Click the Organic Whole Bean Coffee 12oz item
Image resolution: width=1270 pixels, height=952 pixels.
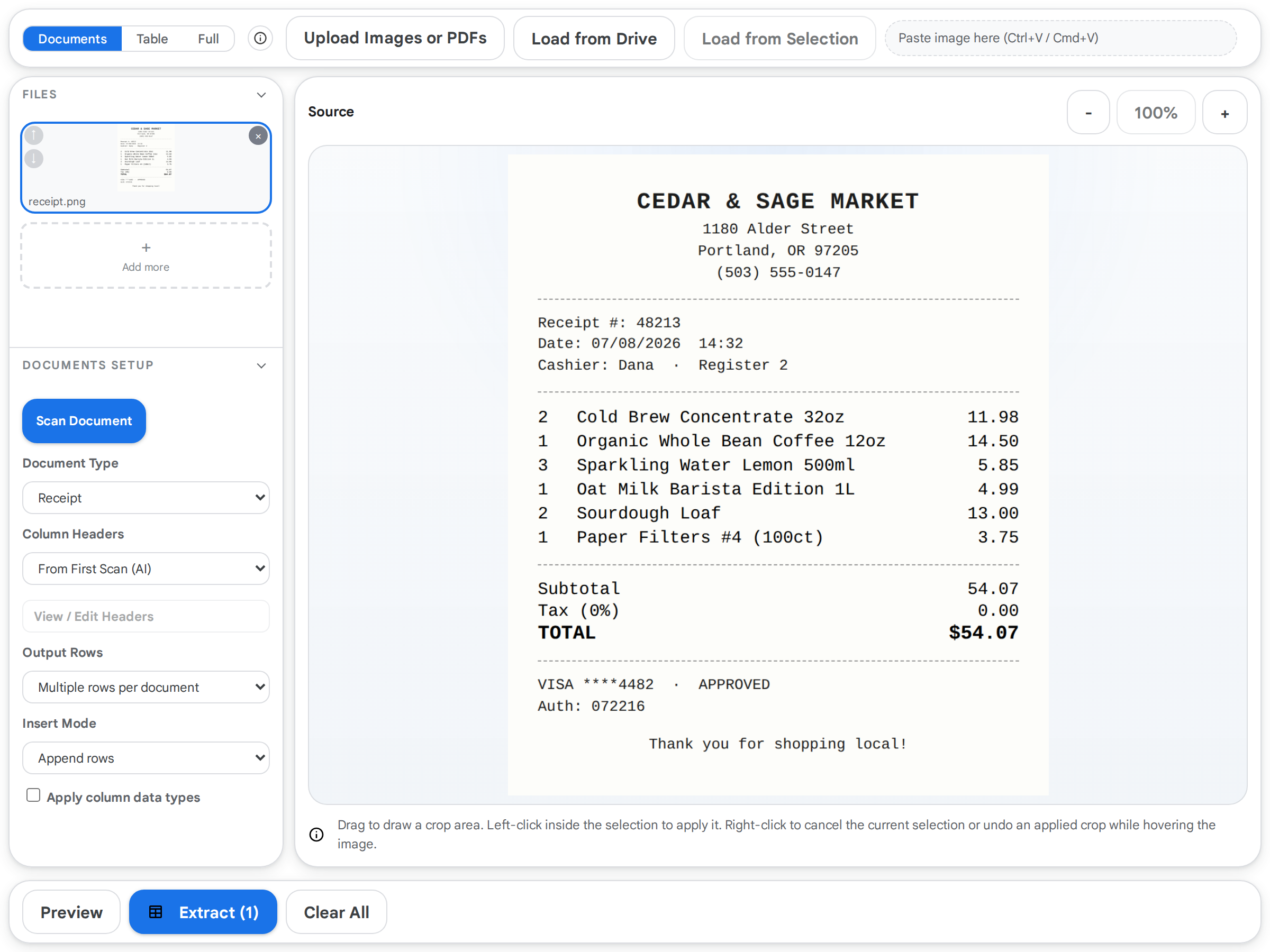point(731,441)
